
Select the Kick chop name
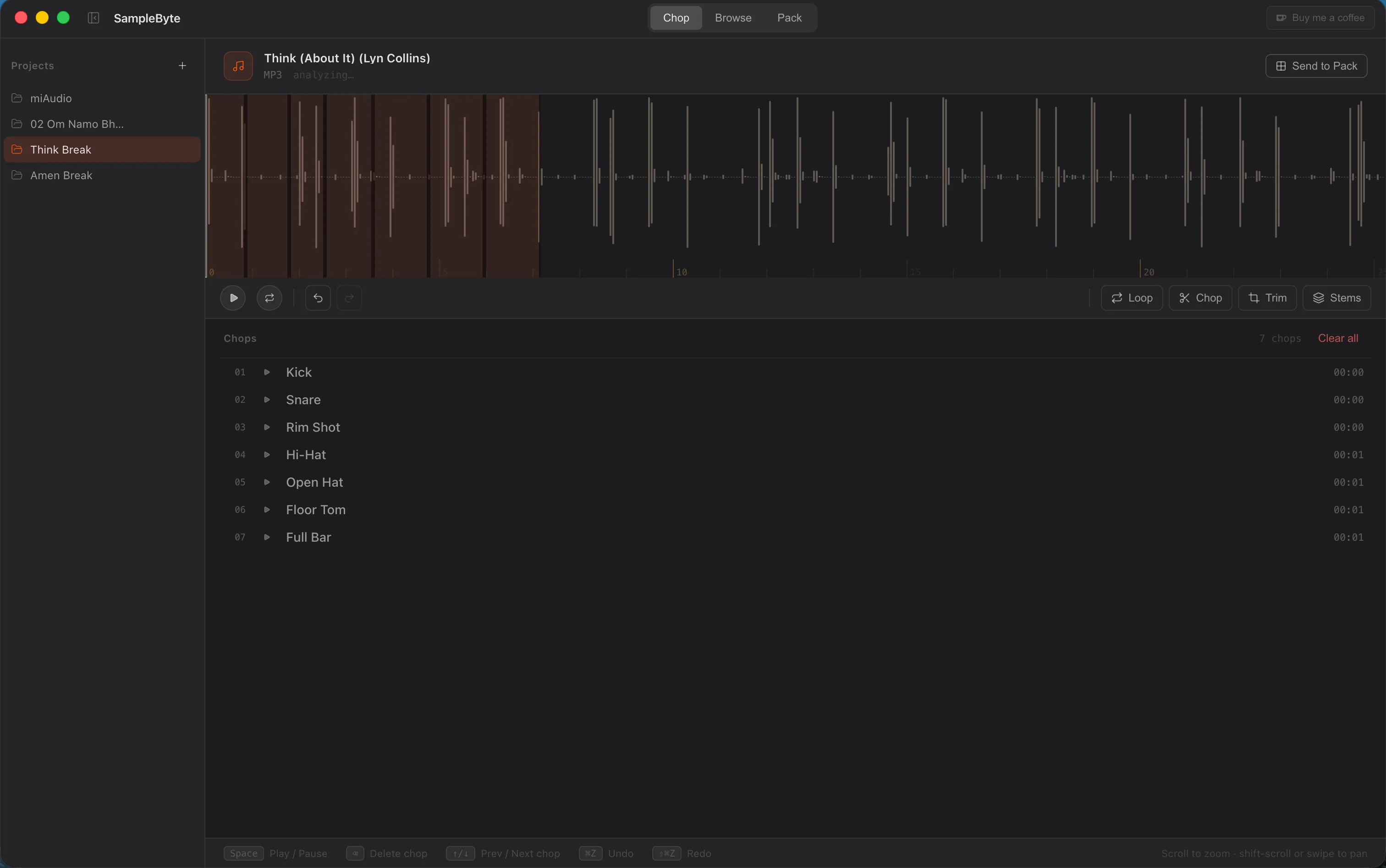point(299,372)
